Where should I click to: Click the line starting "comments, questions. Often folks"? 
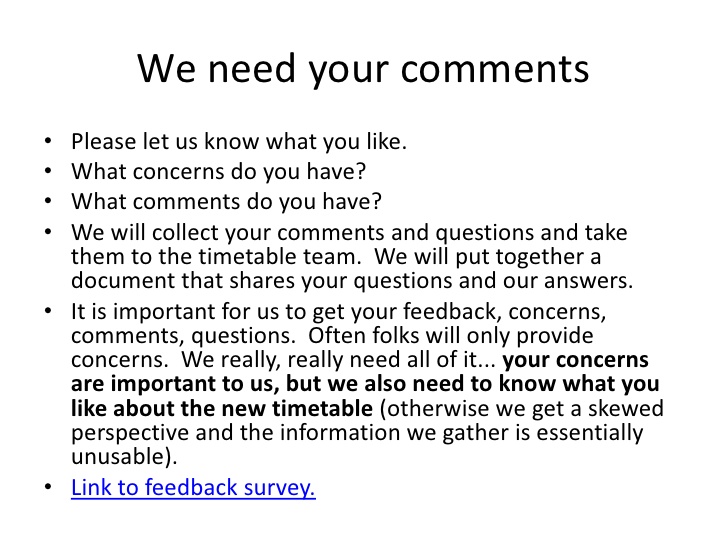coord(333,336)
